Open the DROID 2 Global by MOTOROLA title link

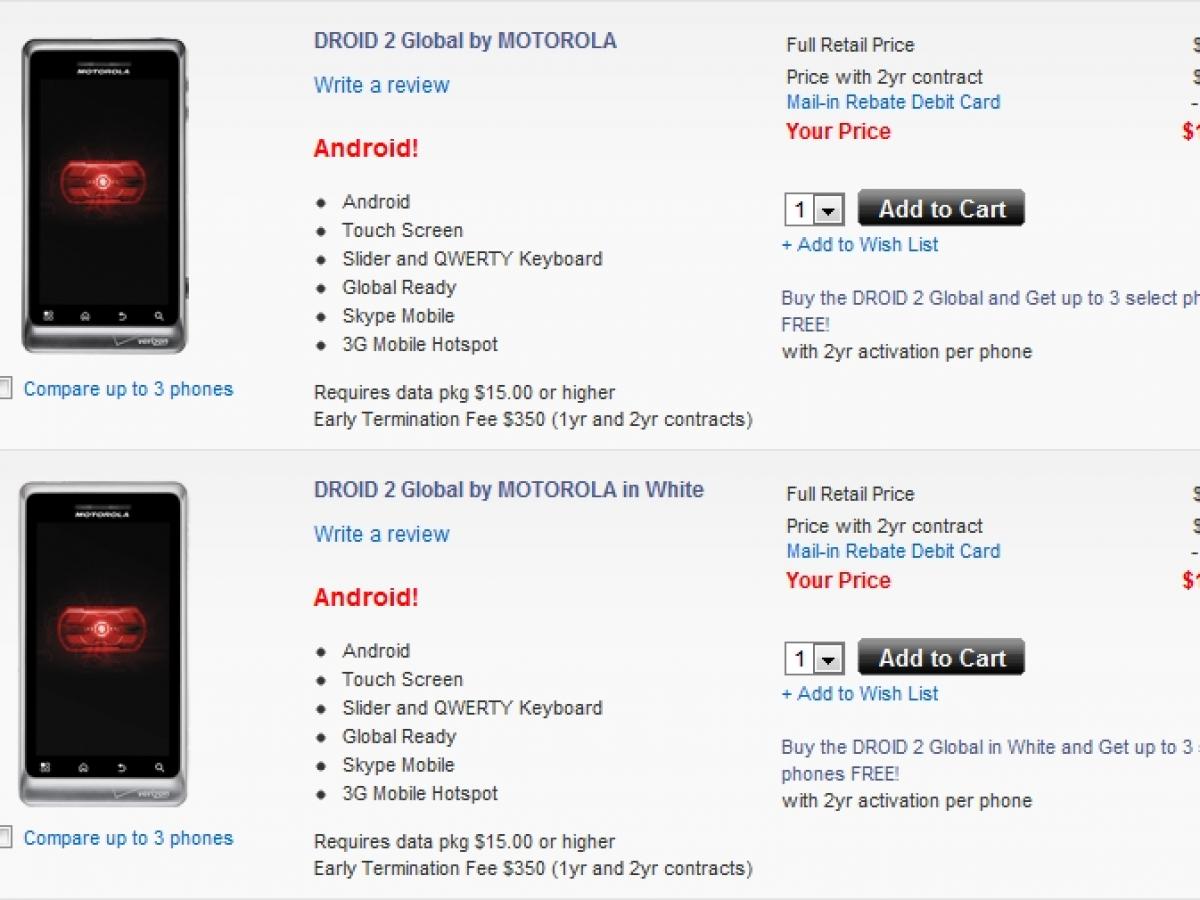tap(465, 41)
